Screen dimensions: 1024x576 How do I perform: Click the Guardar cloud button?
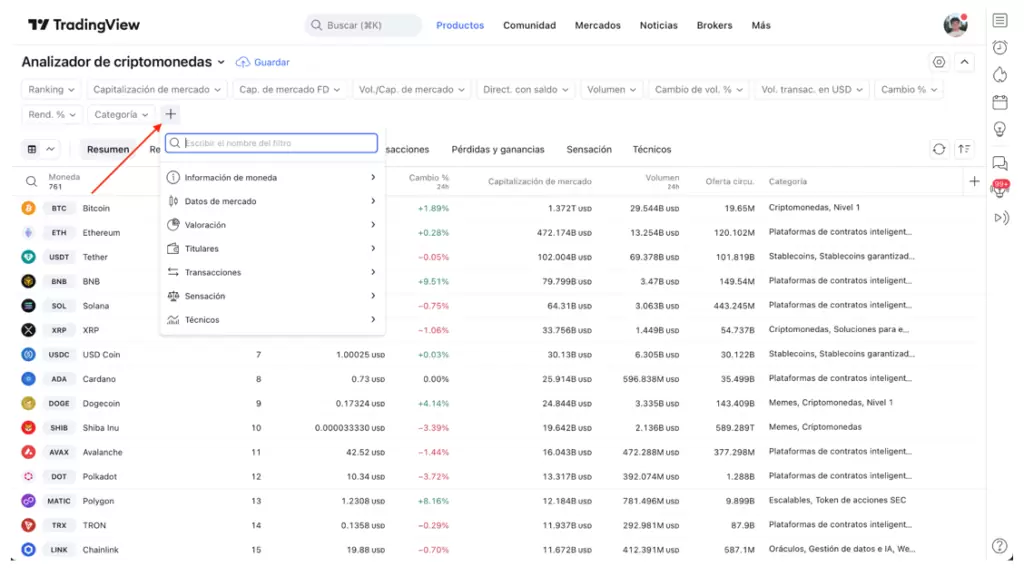coord(263,62)
